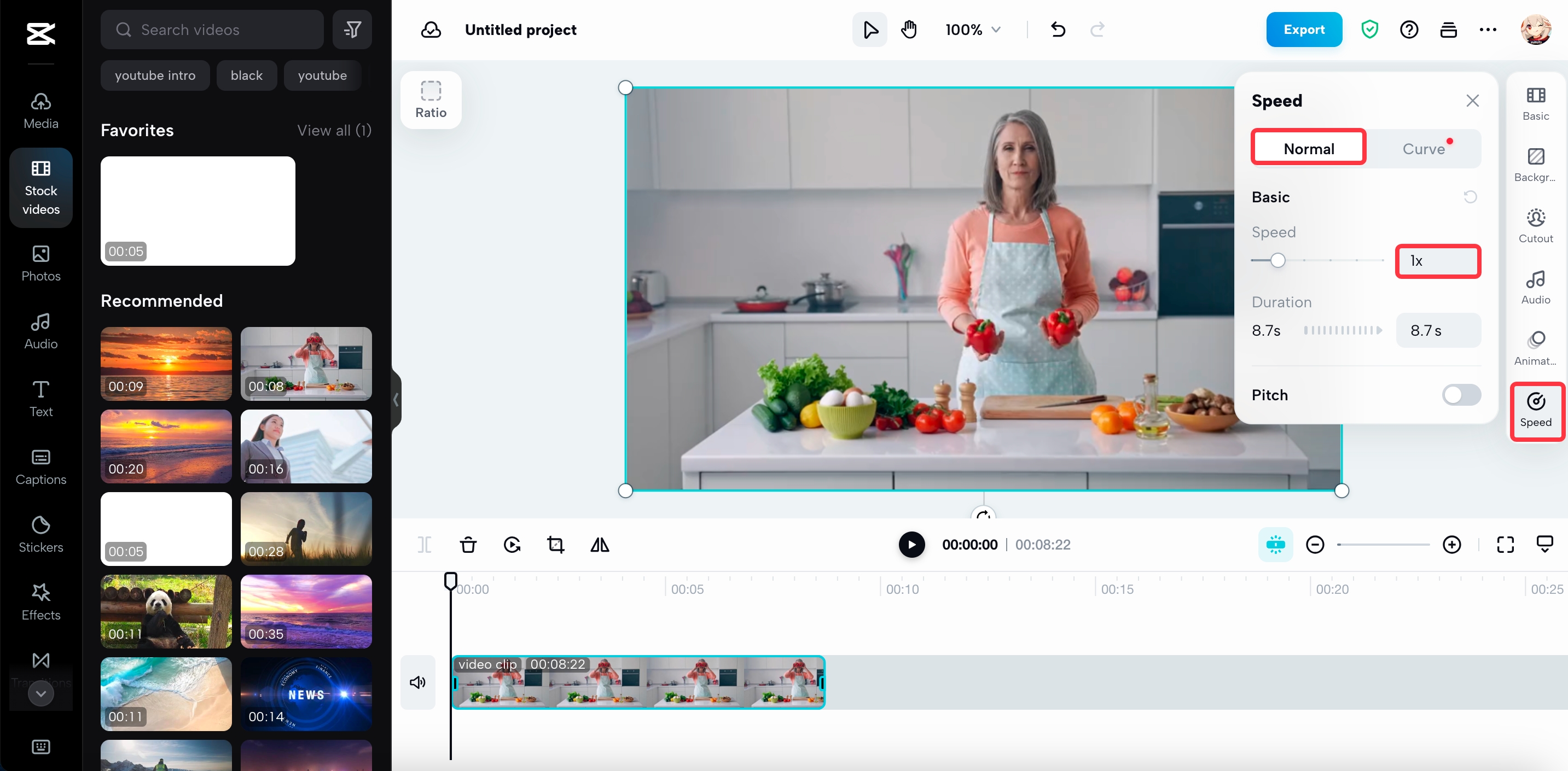
Task: Open the search filter icon
Action: 352,29
